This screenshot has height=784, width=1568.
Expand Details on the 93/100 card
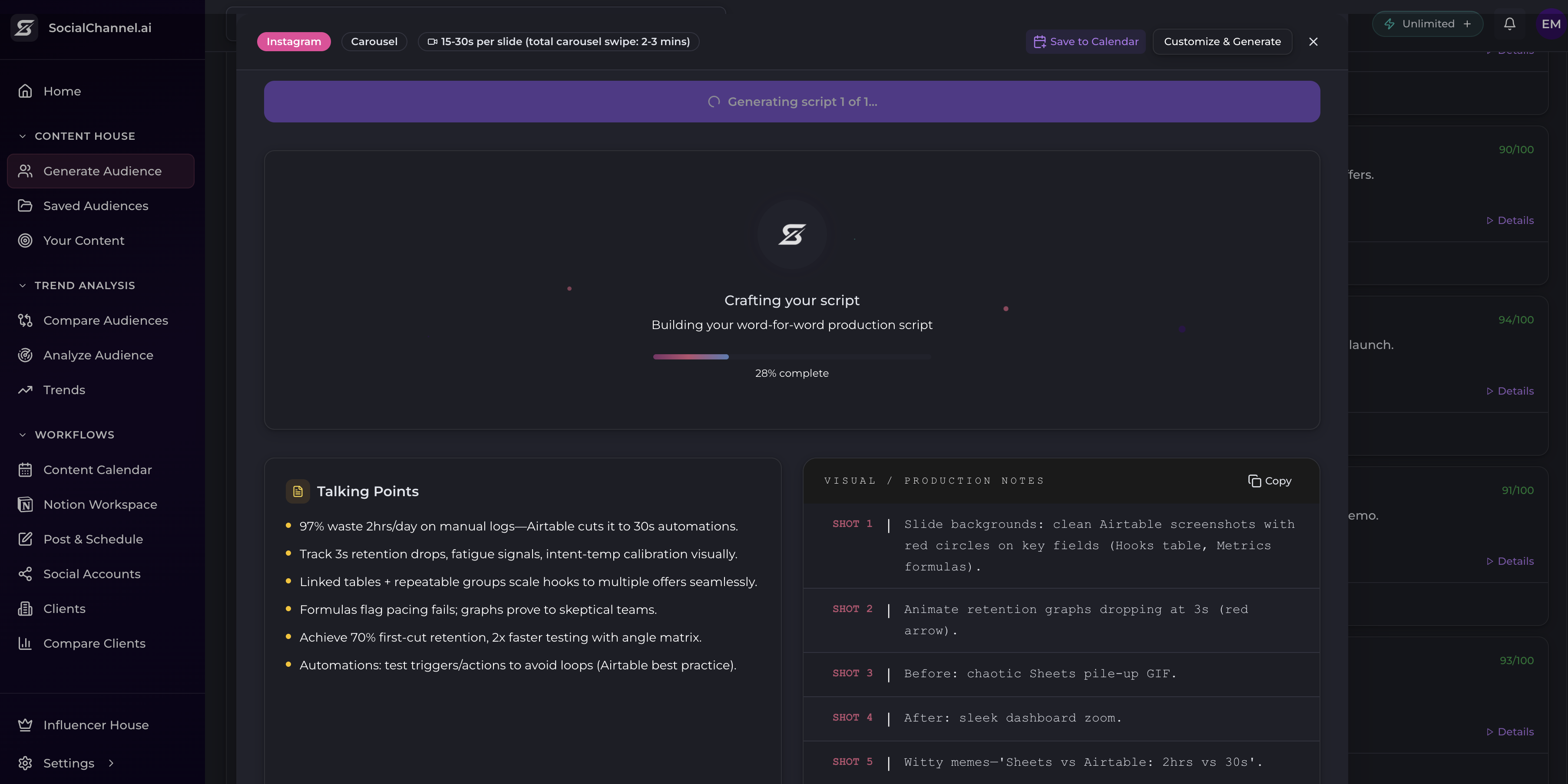(x=1510, y=732)
